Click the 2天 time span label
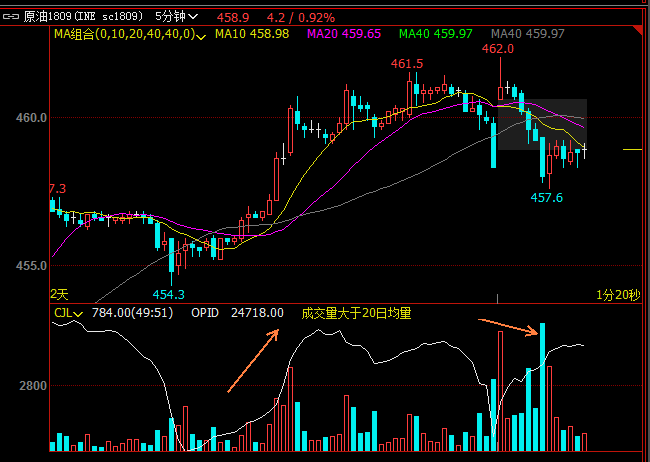The image size is (650, 462). click(x=59, y=294)
